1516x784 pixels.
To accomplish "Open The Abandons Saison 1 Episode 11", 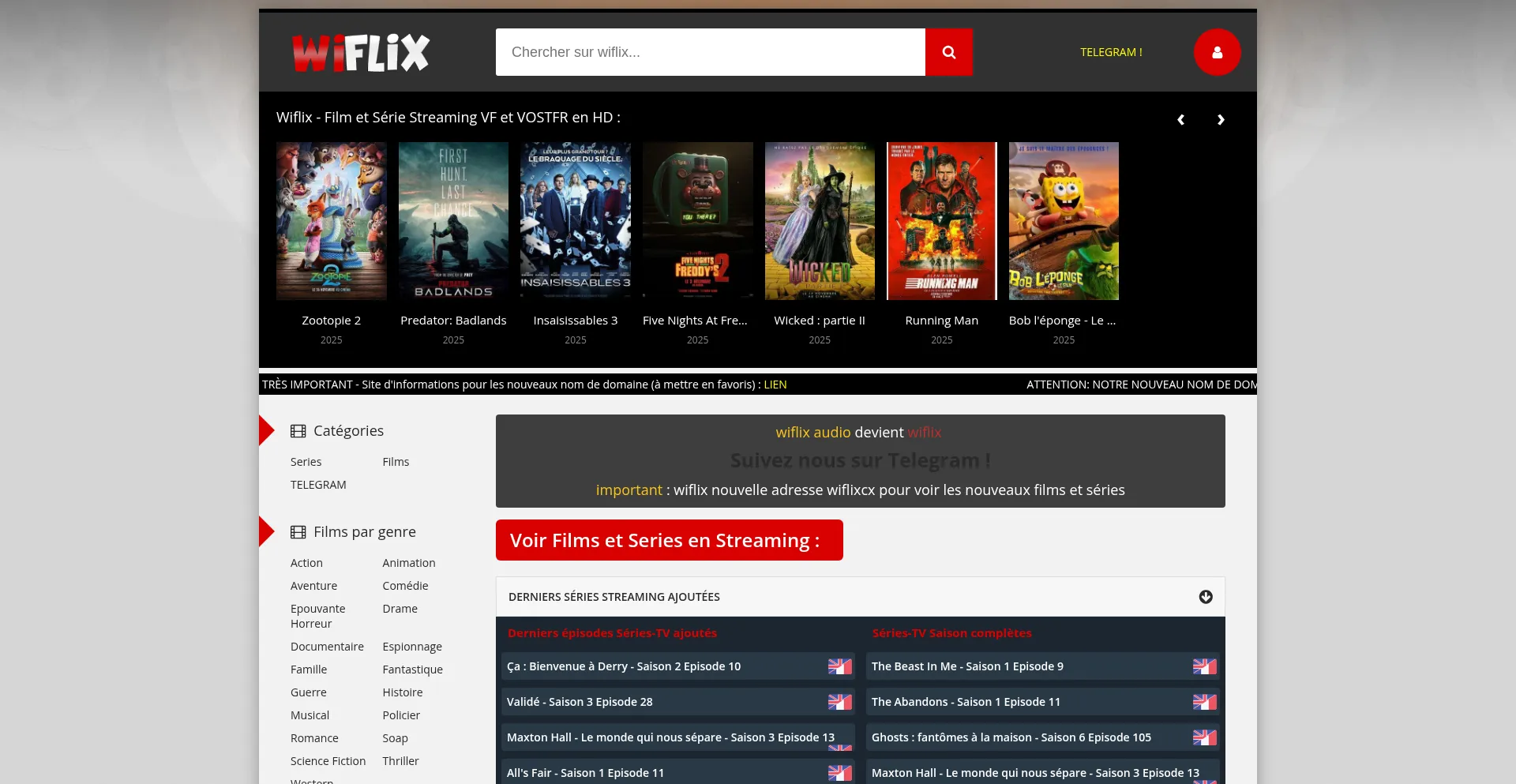I will [x=1043, y=702].
